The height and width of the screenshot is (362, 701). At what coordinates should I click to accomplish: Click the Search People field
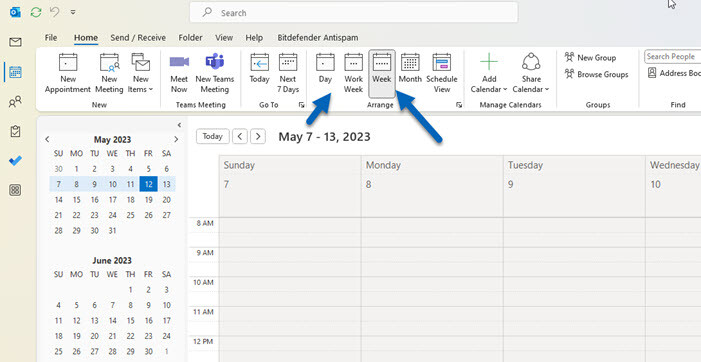pos(672,57)
